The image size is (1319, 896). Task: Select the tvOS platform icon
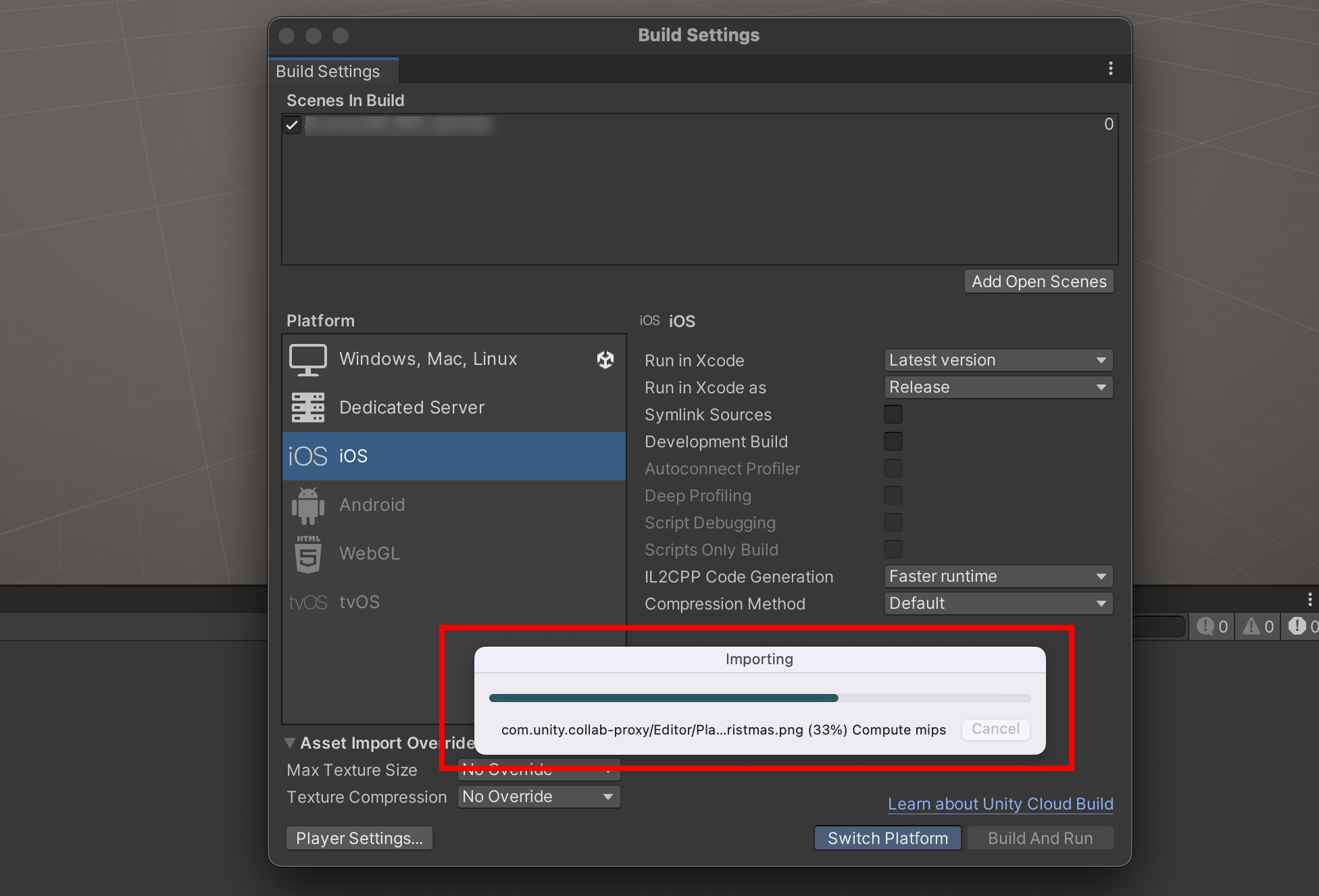307,602
